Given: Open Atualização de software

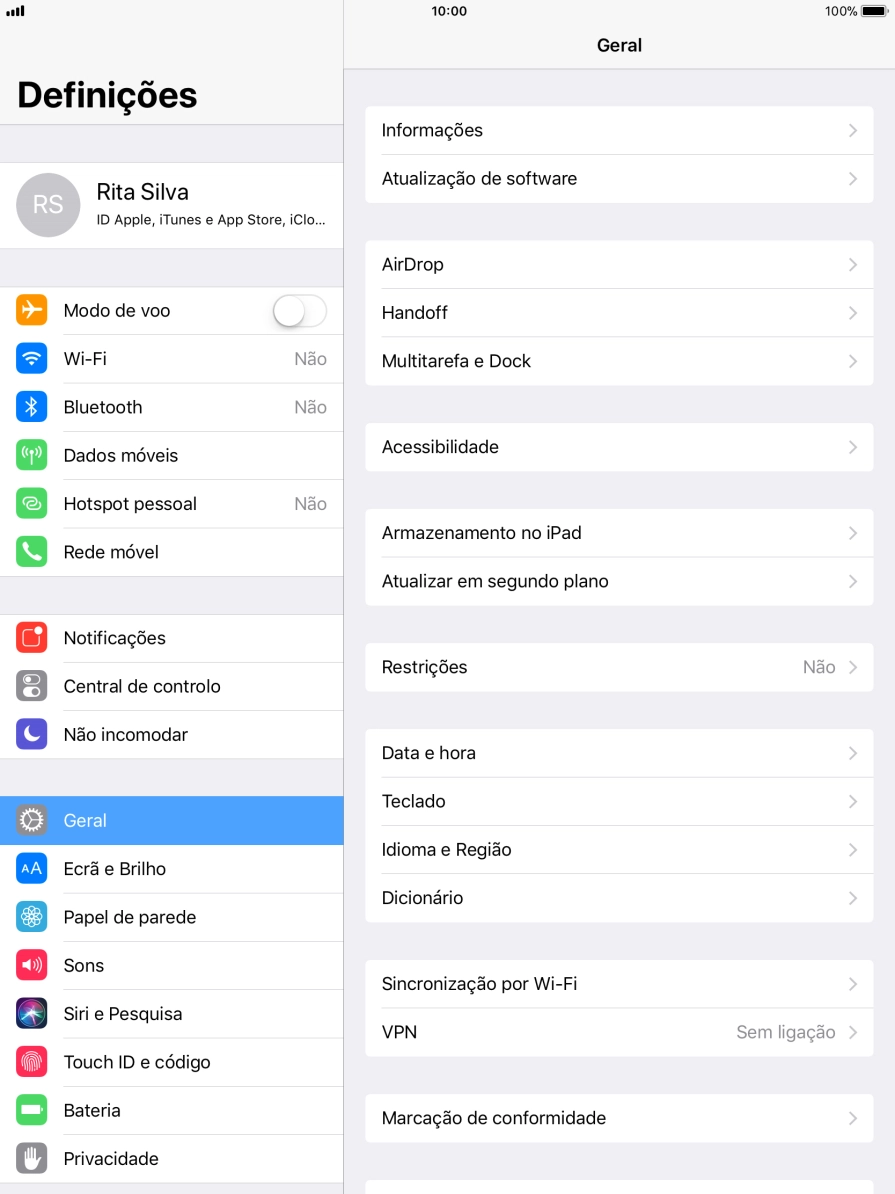Looking at the screenshot, I should (x=619, y=179).
